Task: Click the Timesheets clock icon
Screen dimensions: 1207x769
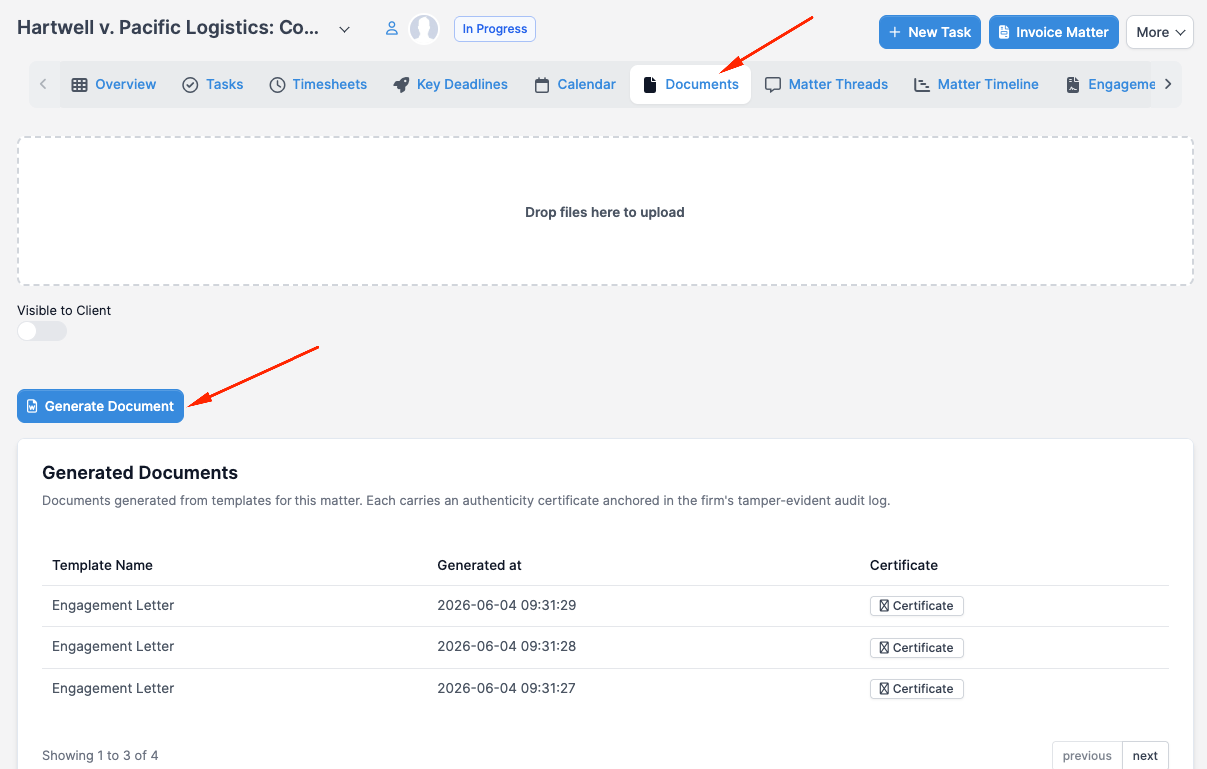Action: [277, 85]
